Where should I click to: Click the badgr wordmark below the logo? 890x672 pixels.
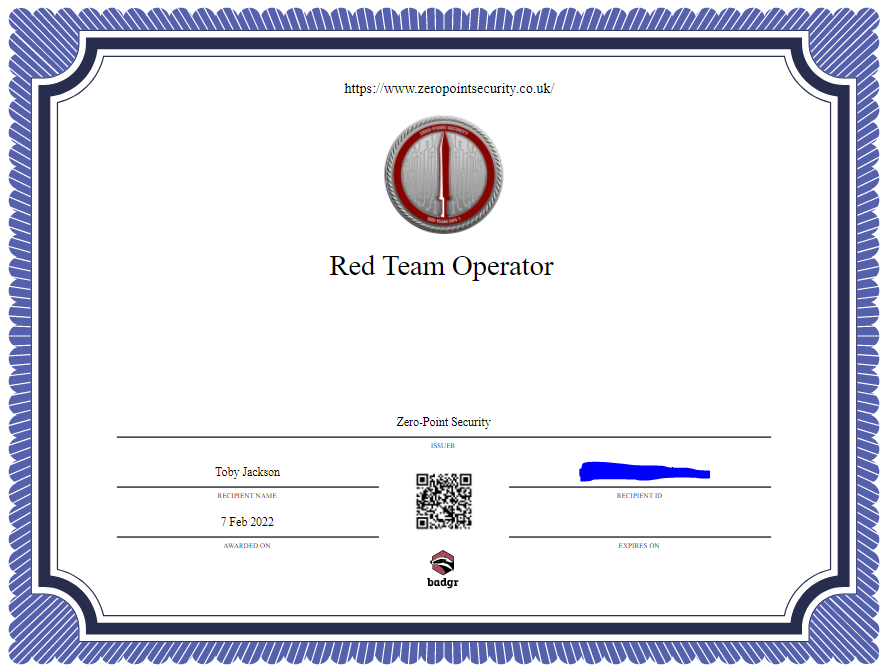(443, 580)
